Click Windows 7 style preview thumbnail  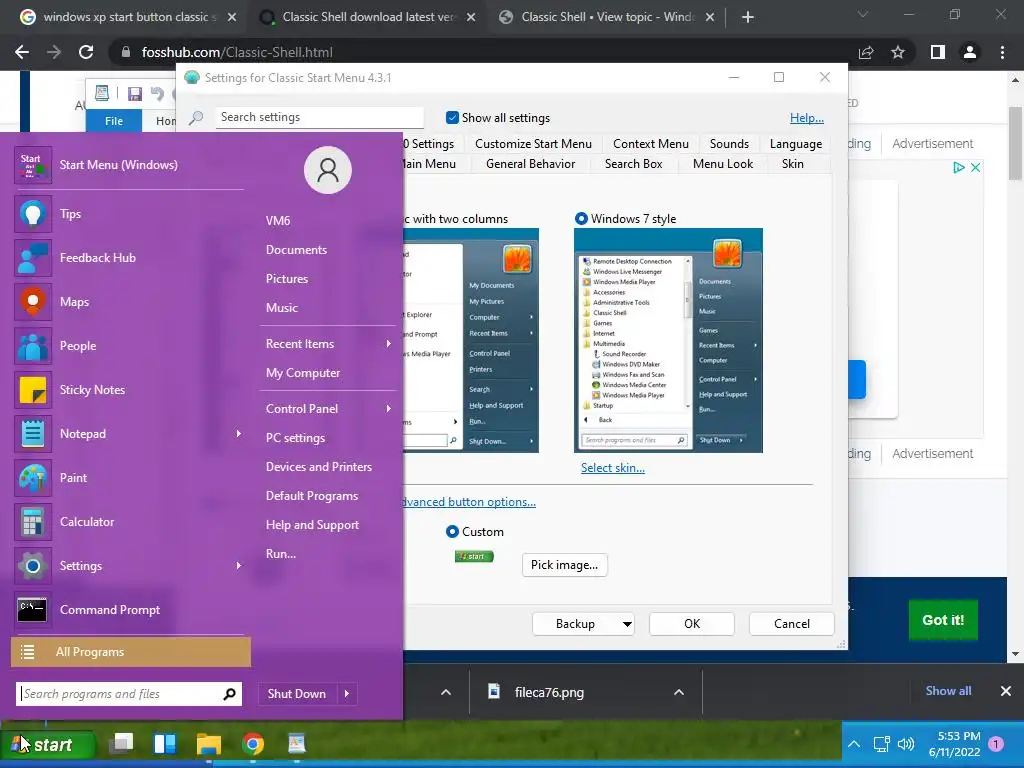[668, 340]
